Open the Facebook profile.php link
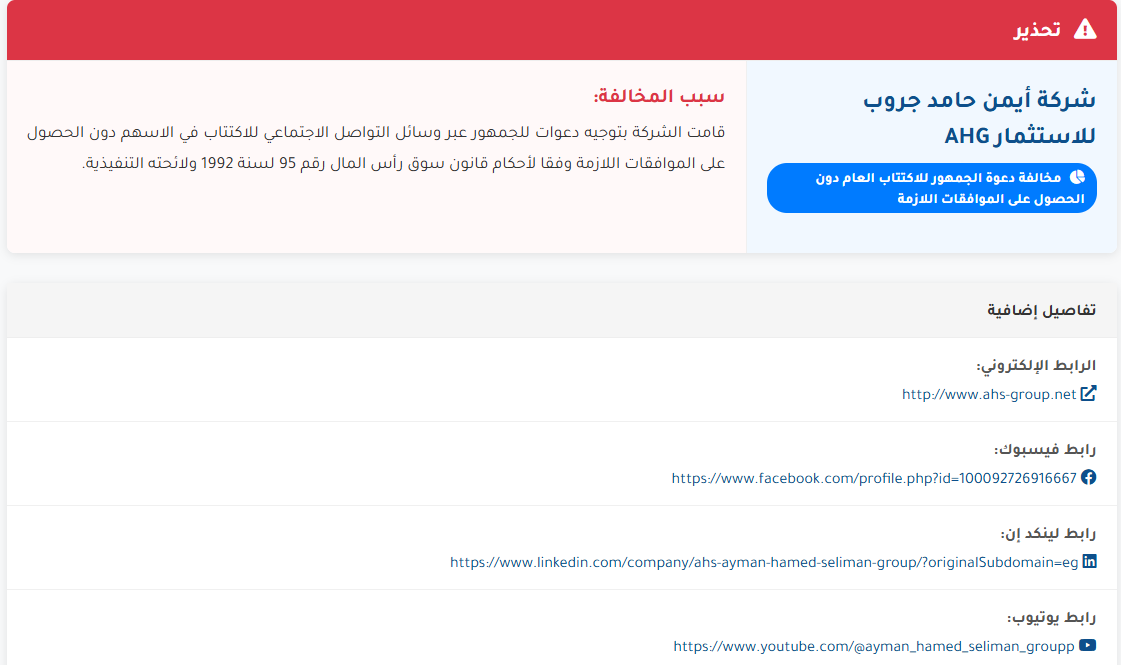Viewport: 1121px width, 665px height. click(874, 478)
